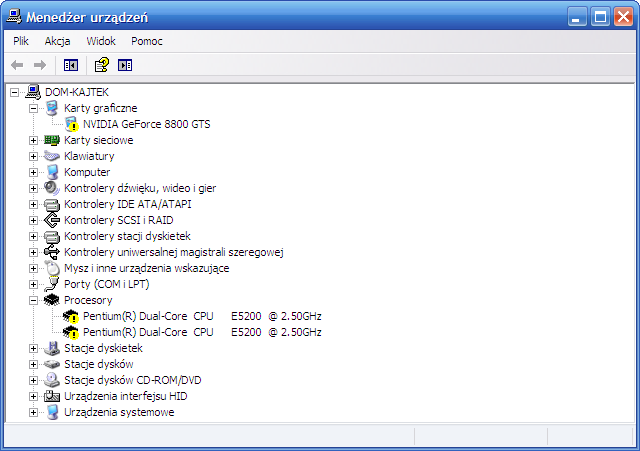Close the Menedżer urządzeń window
The width and height of the screenshot is (640, 451).
[x=624, y=17]
